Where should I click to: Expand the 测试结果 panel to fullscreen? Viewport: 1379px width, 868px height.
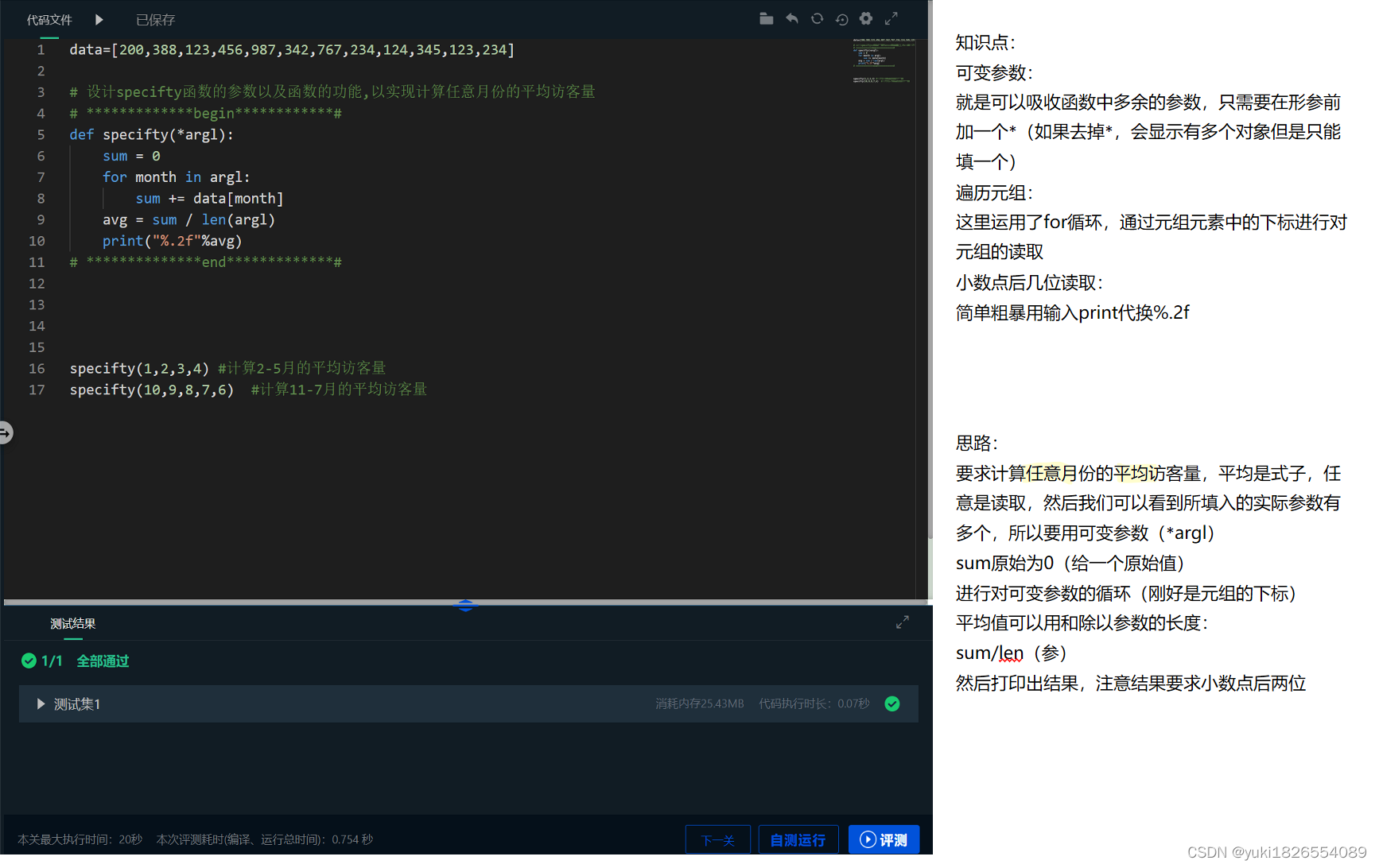pyautogui.click(x=902, y=622)
